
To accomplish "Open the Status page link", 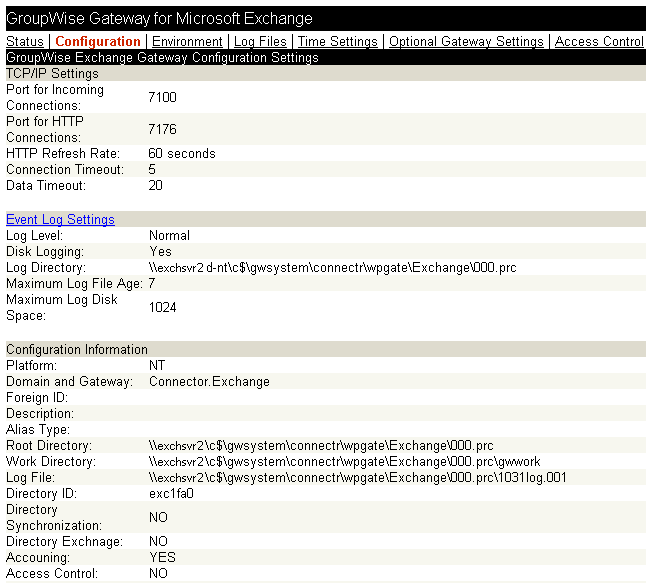I will click(25, 41).
